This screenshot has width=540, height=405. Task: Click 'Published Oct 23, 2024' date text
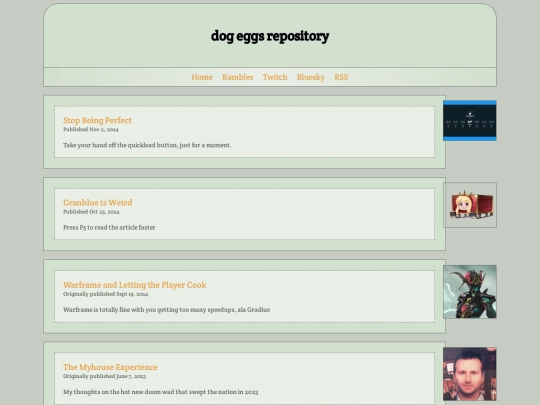(91, 212)
